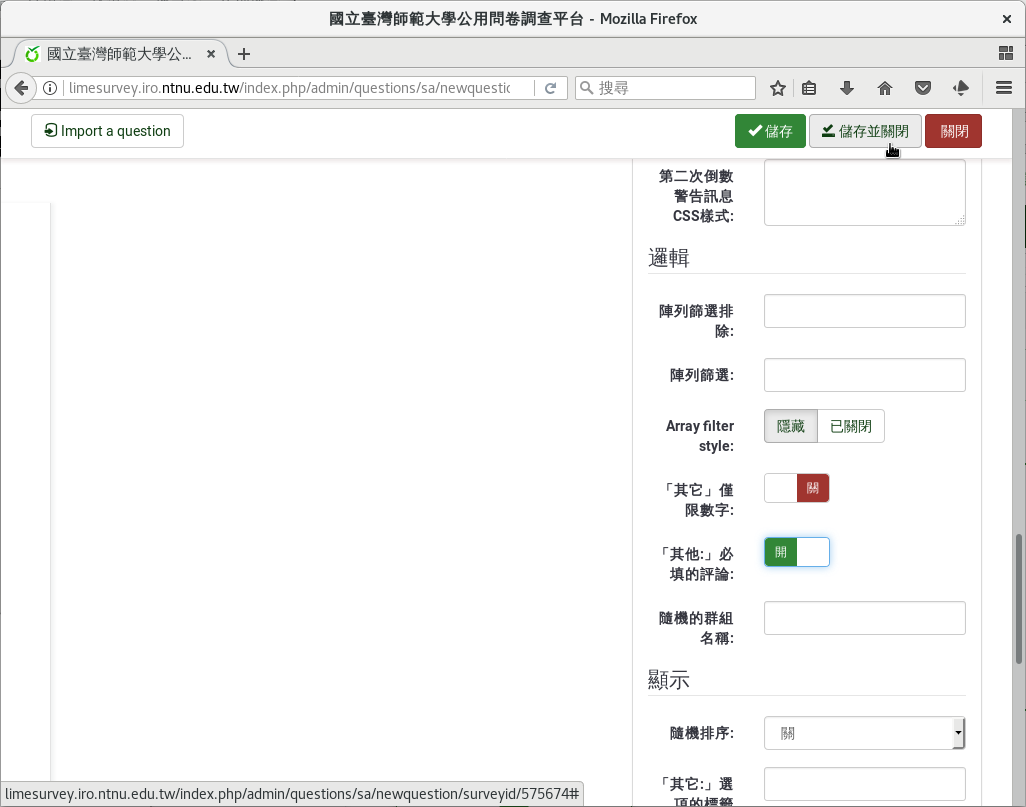The width and height of the screenshot is (1026, 807).
Task: Close the Firefox window
Action: (x=1006, y=19)
